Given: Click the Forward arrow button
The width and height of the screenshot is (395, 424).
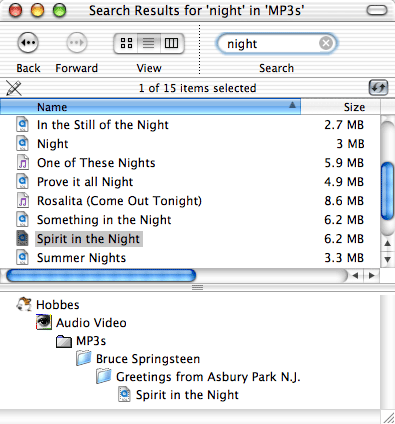Looking at the screenshot, I should coord(77,43).
